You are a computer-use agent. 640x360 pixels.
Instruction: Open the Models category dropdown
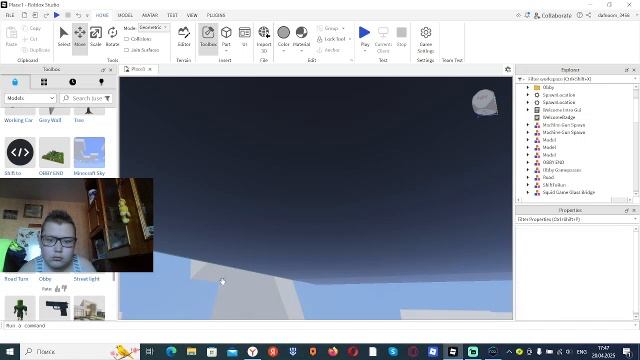pos(30,98)
